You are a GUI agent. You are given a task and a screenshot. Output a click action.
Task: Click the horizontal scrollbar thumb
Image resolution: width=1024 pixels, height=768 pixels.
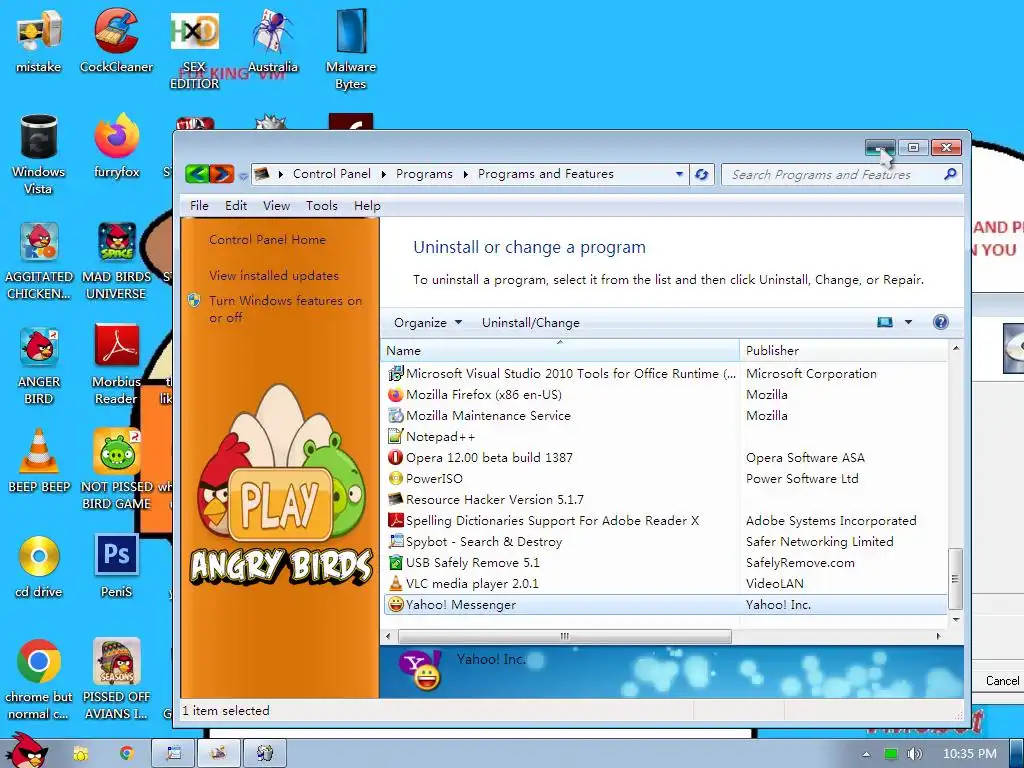pyautogui.click(x=564, y=636)
